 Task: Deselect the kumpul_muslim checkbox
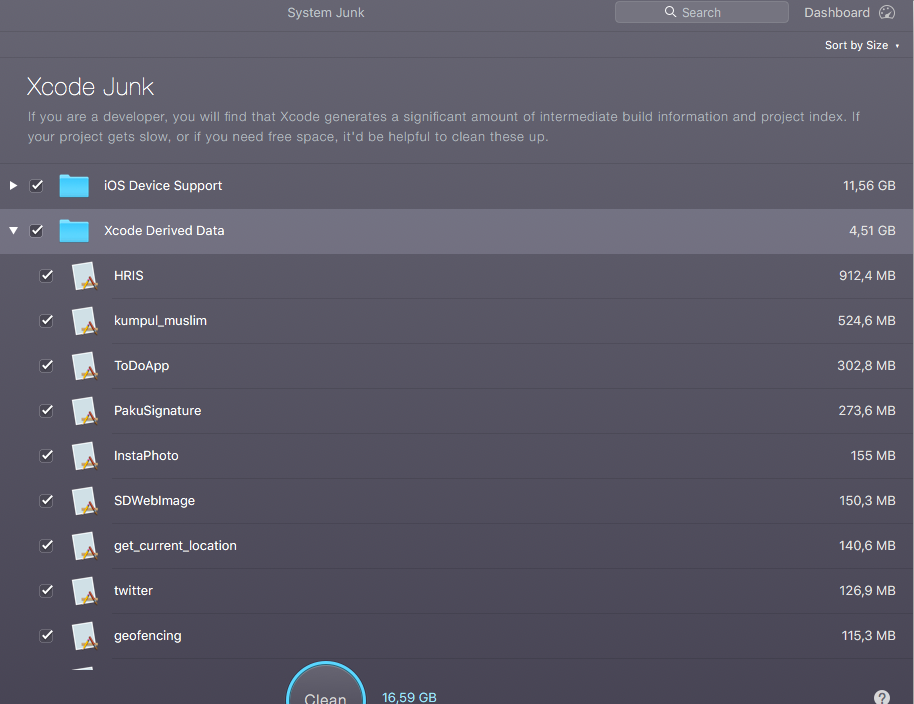point(47,320)
